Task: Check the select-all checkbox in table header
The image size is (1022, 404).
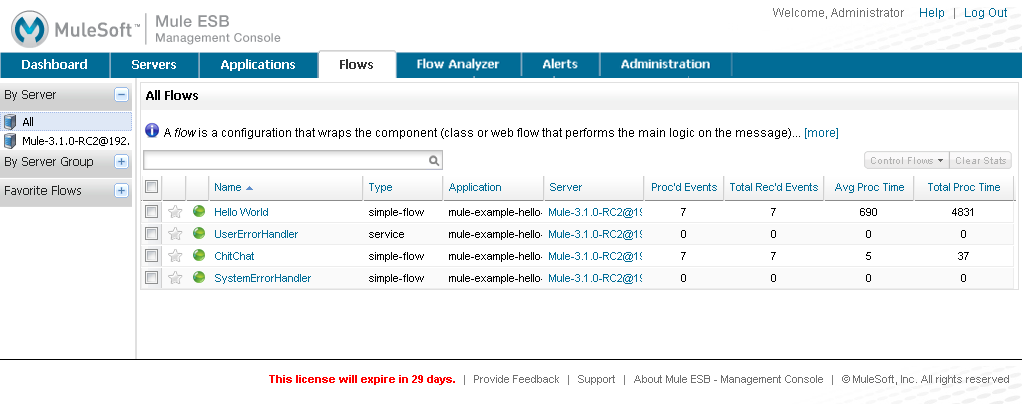Action: pos(151,187)
